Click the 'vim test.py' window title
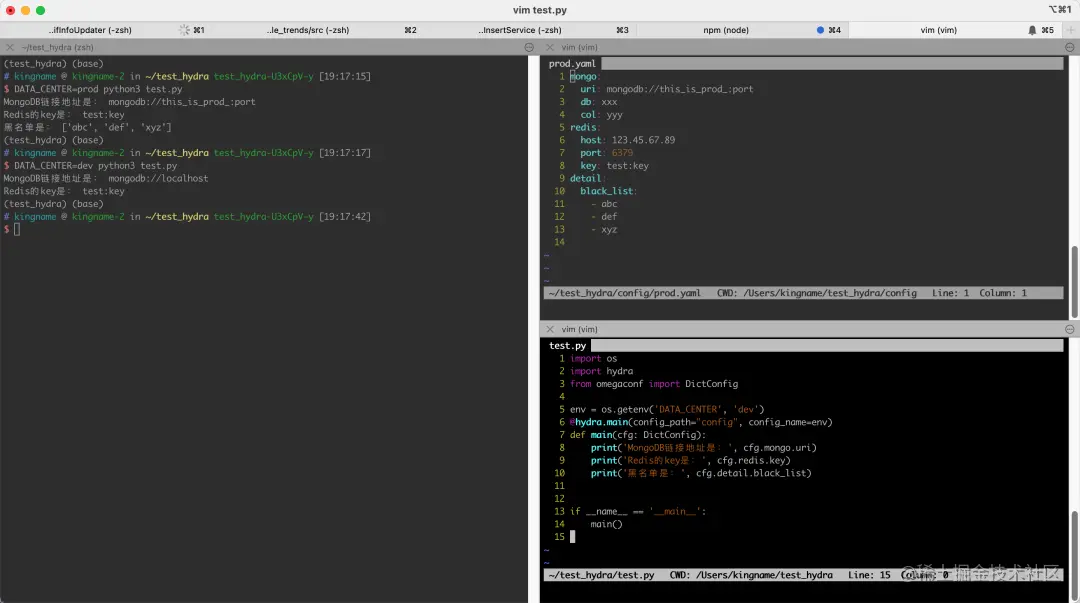 click(x=539, y=10)
